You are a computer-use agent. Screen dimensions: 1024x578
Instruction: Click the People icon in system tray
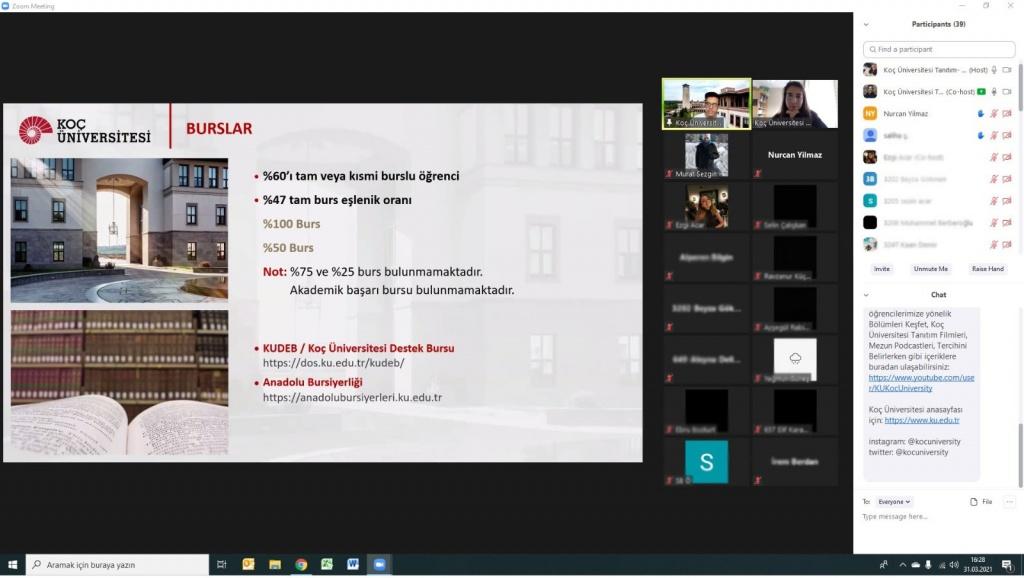(884, 565)
